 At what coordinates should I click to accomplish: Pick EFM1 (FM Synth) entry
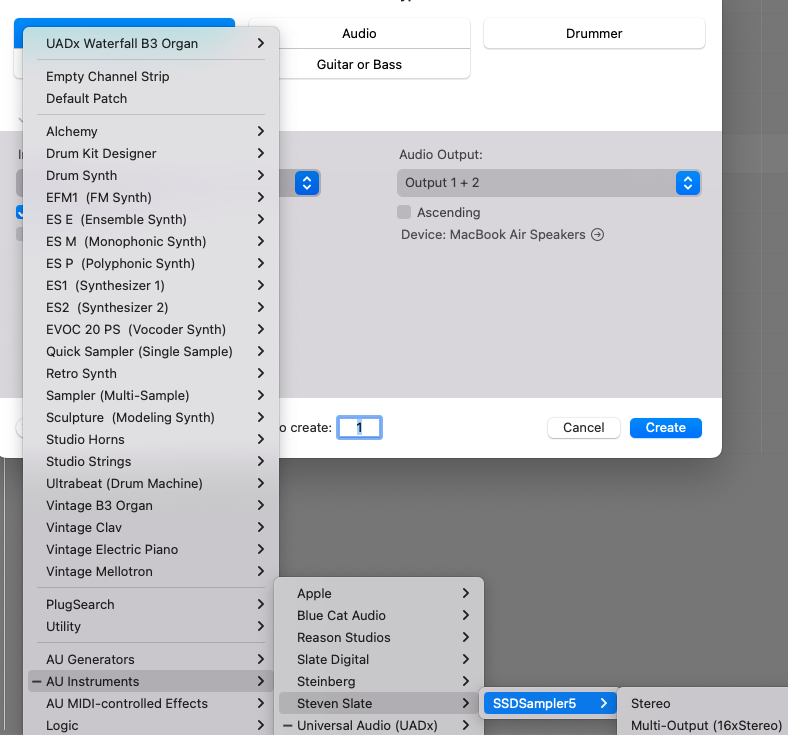coord(151,197)
